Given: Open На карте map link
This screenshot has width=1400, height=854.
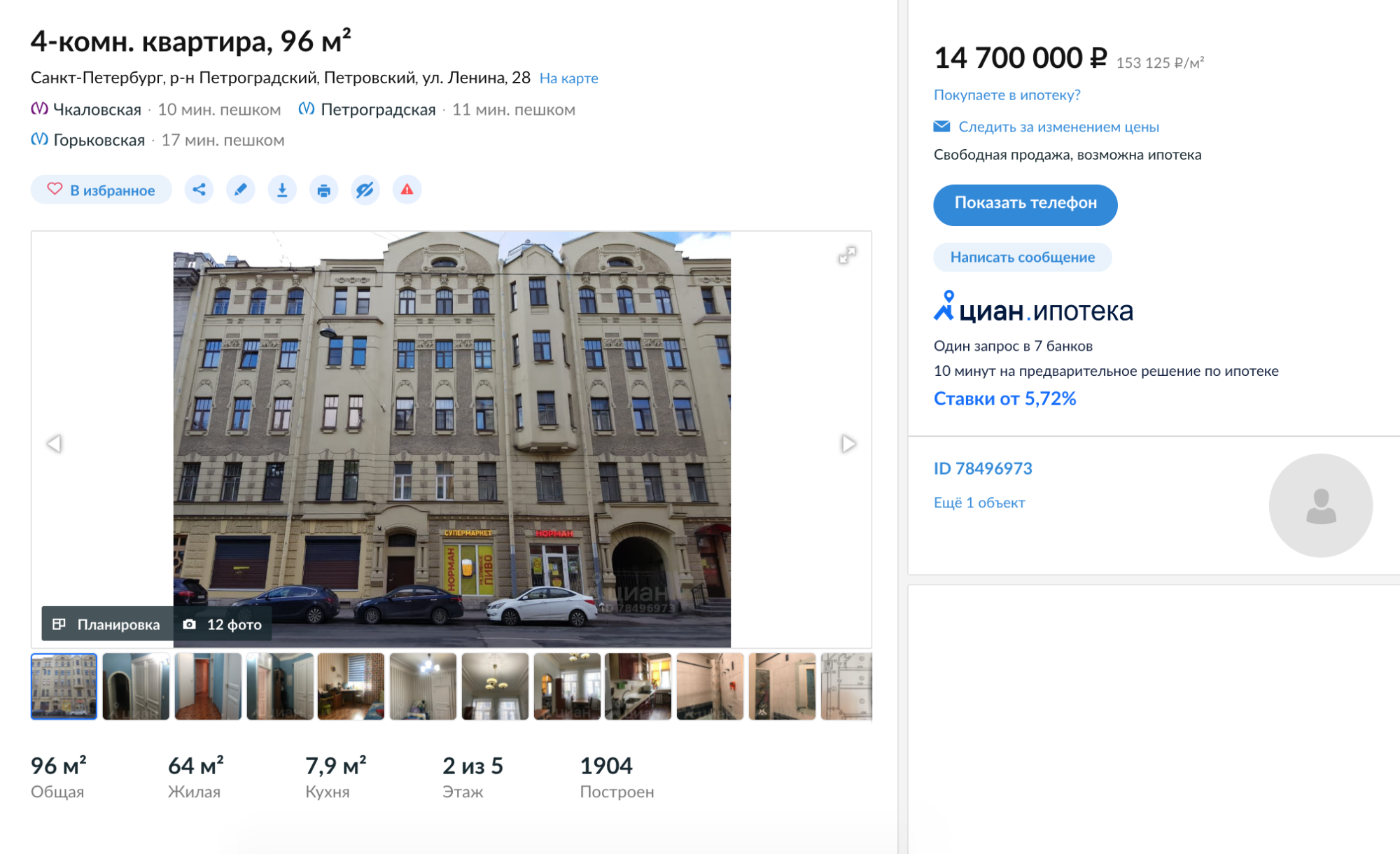Looking at the screenshot, I should [568, 78].
